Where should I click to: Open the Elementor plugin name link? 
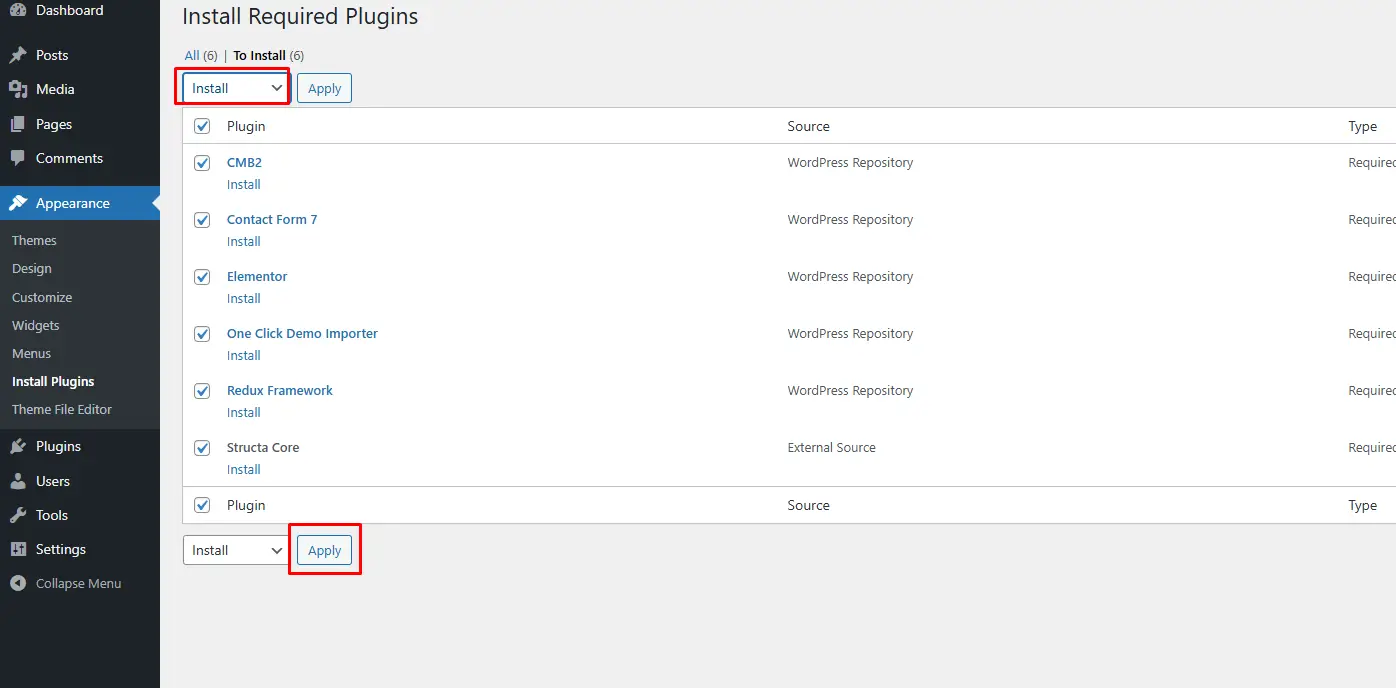(x=257, y=276)
